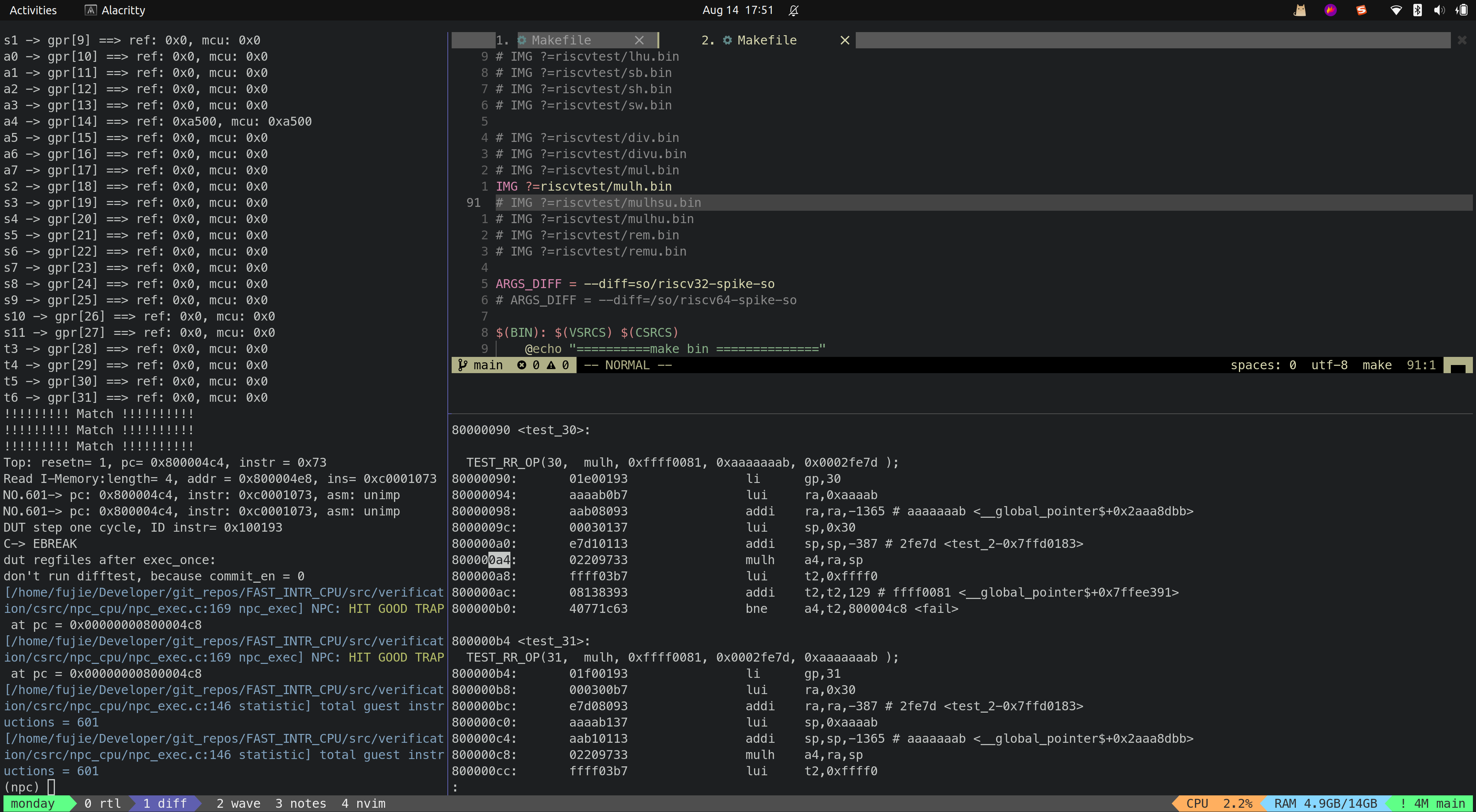This screenshot has width=1476, height=812.
Task: Click the git branch icon in nvim statusline
Action: pos(462,365)
